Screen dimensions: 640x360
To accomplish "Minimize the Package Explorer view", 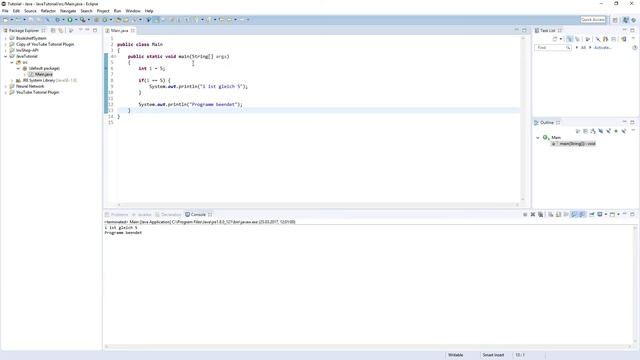I will (x=87, y=30).
